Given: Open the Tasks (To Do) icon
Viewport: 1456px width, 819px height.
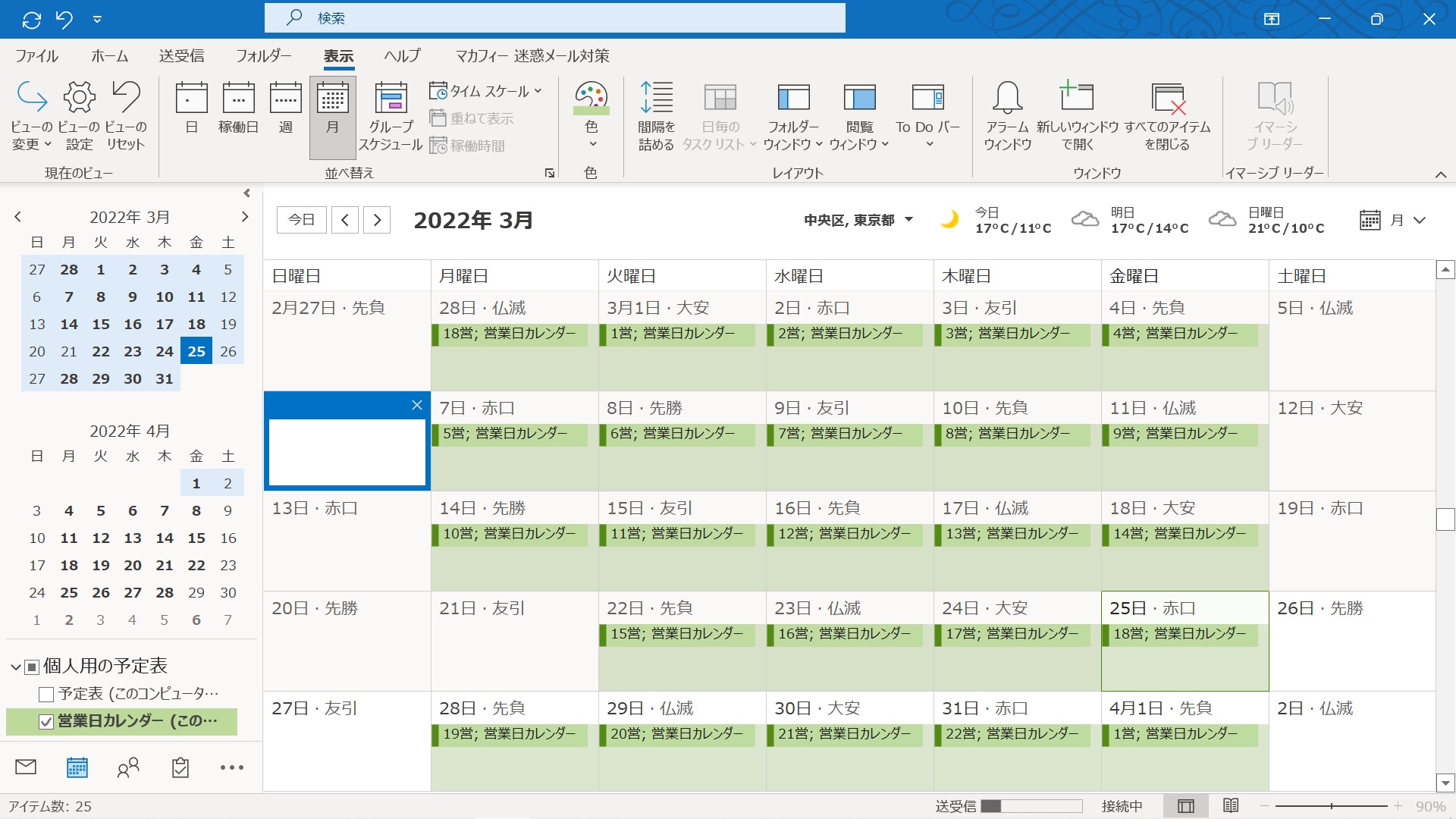Looking at the screenshot, I should [180, 767].
